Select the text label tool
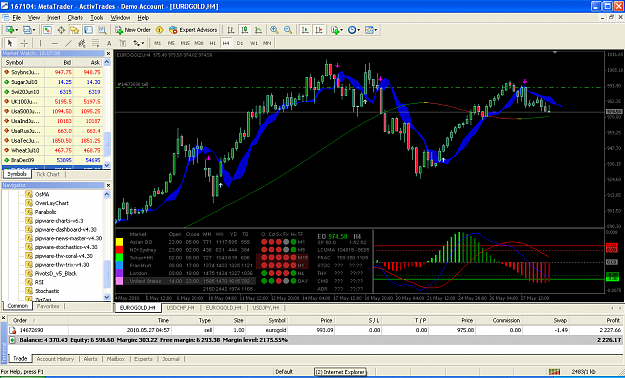This screenshot has width=625, height=378. point(122,43)
